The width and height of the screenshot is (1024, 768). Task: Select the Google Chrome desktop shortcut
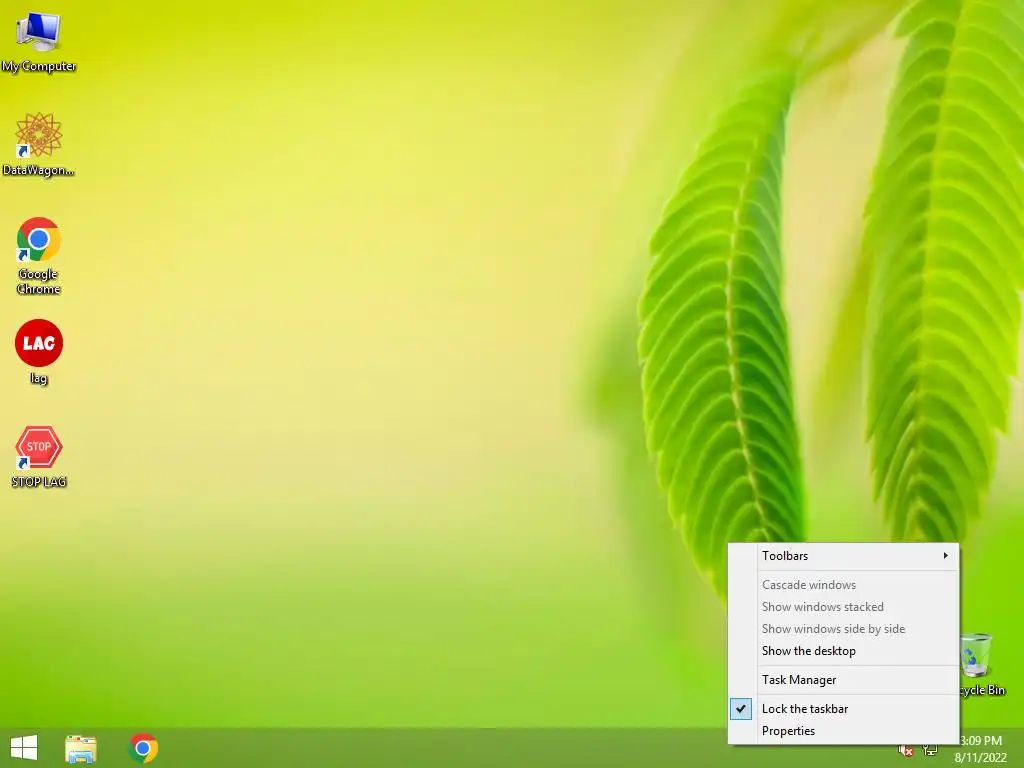tap(39, 255)
